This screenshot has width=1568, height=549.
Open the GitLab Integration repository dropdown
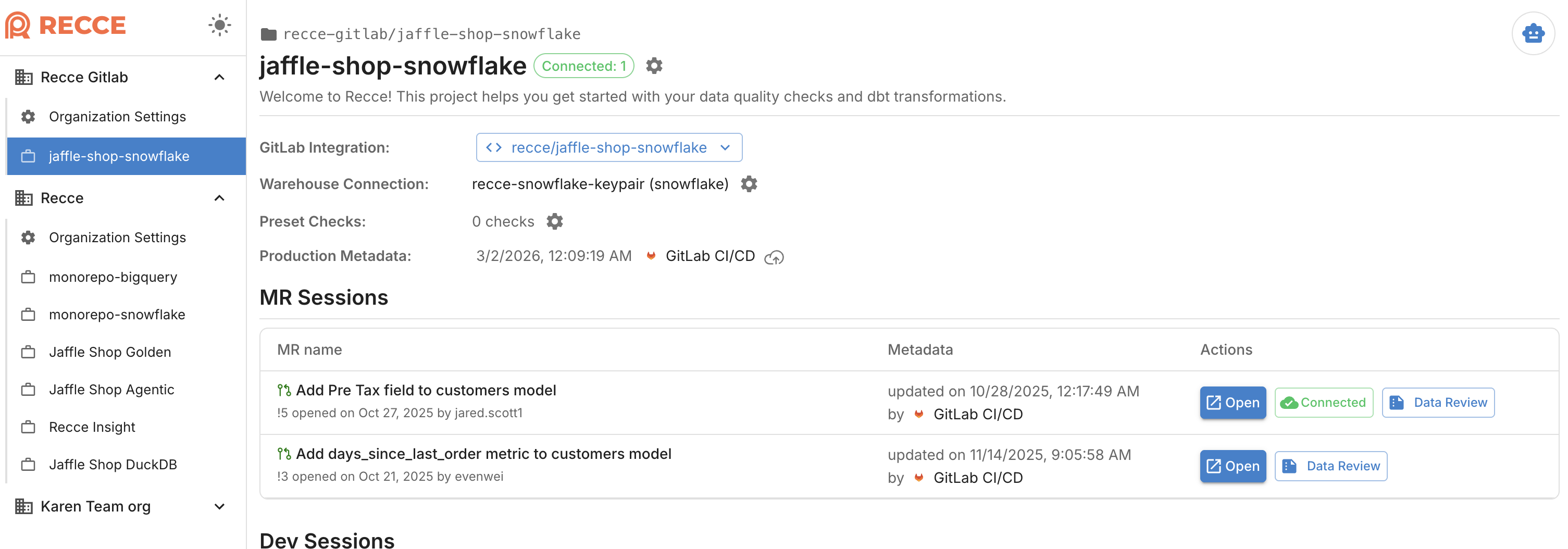(608, 147)
